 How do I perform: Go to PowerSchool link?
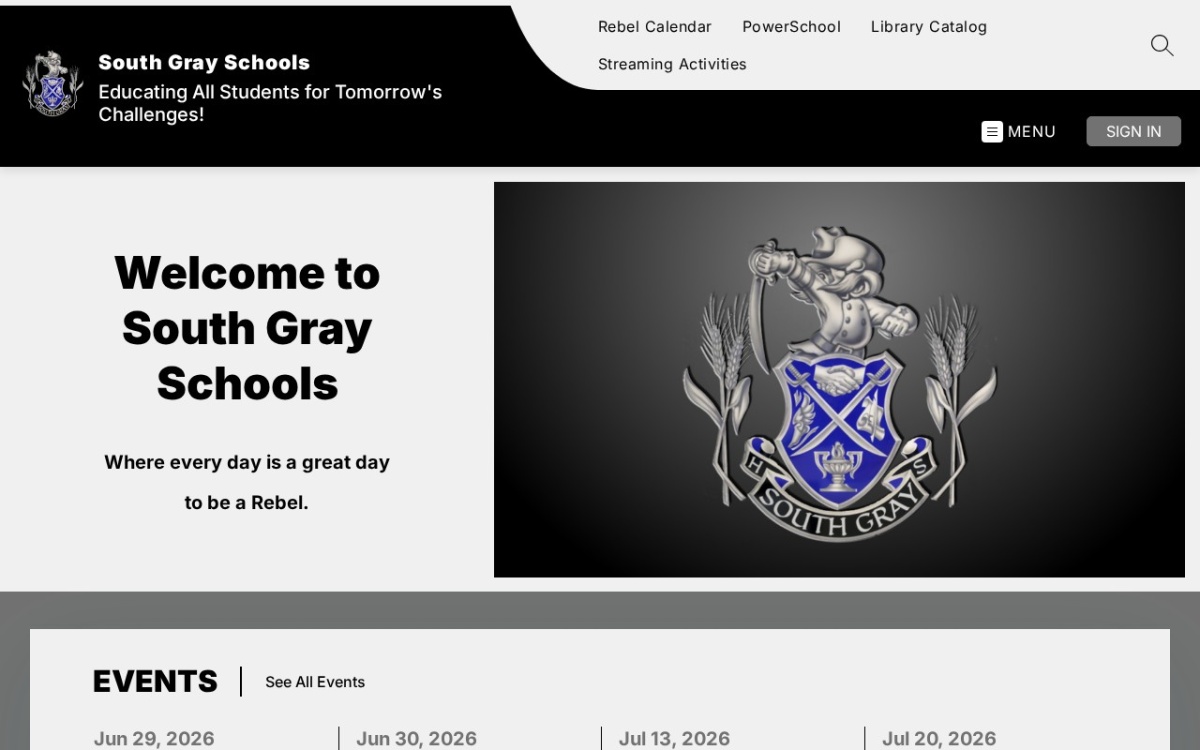(791, 27)
